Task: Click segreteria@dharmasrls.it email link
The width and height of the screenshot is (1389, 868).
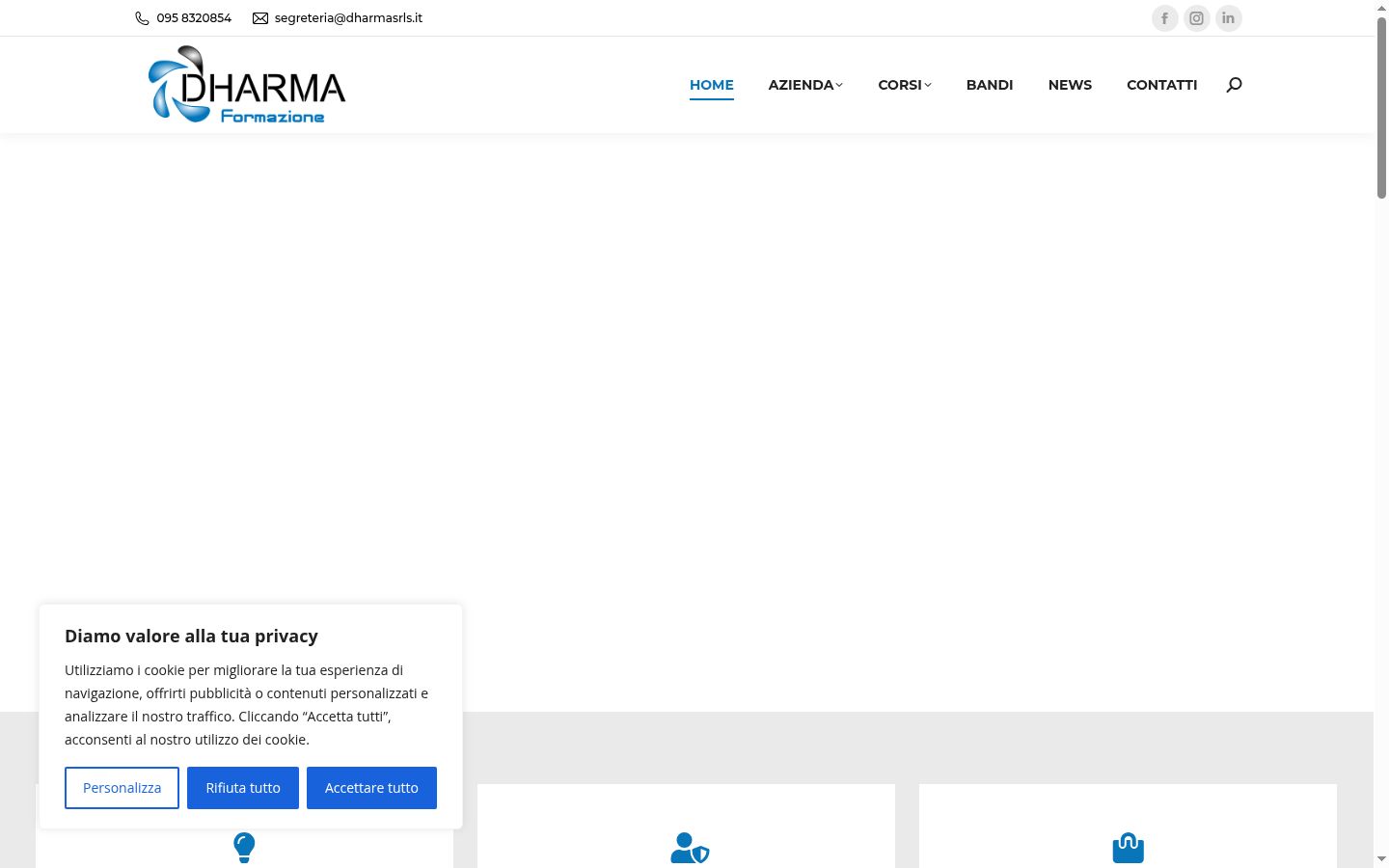Action: coord(348,18)
